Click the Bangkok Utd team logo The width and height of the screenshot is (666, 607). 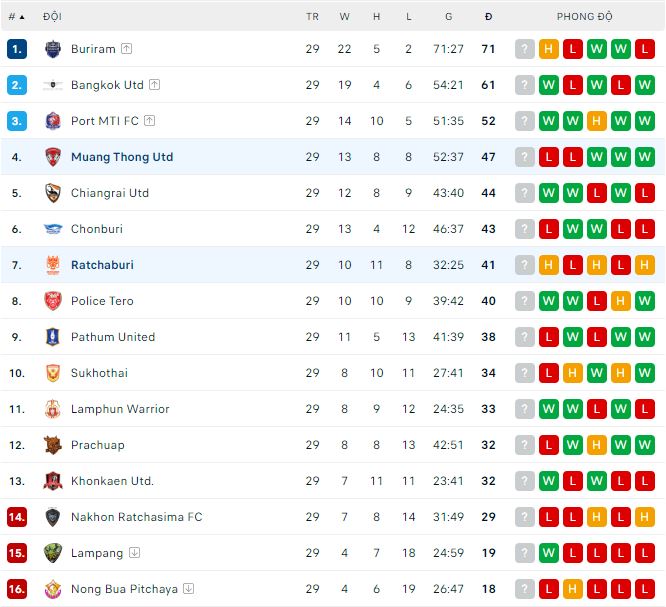click(53, 85)
